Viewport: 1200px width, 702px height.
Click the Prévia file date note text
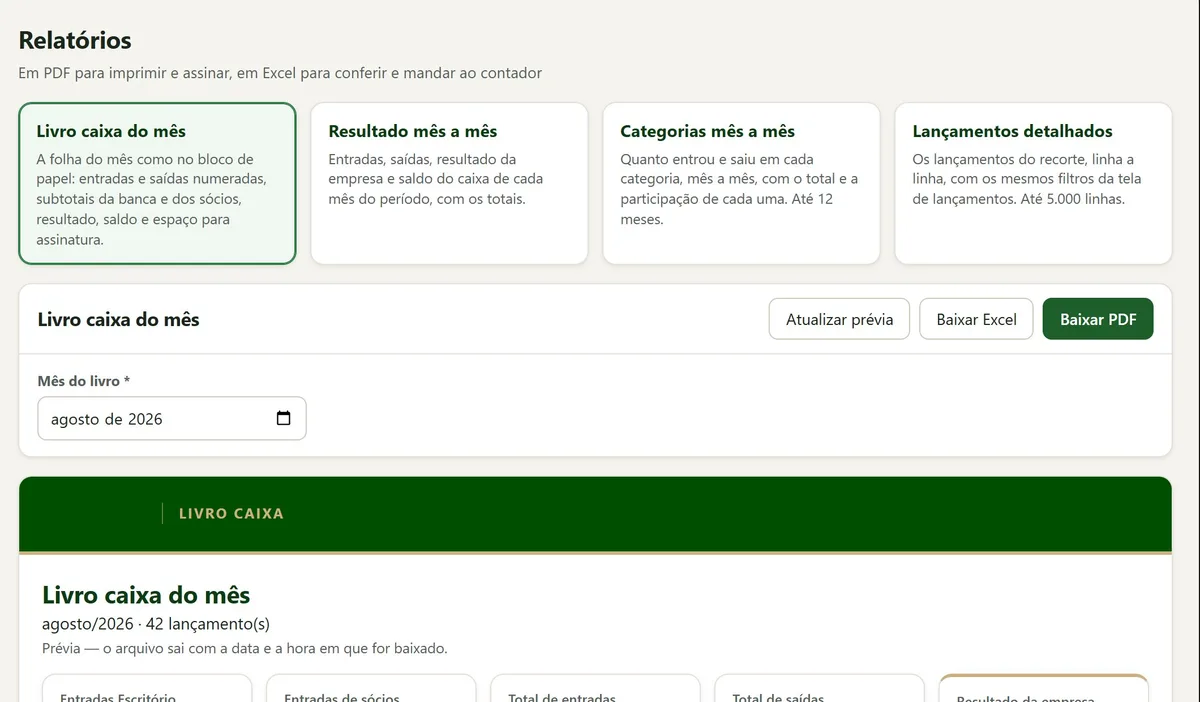click(x=245, y=648)
